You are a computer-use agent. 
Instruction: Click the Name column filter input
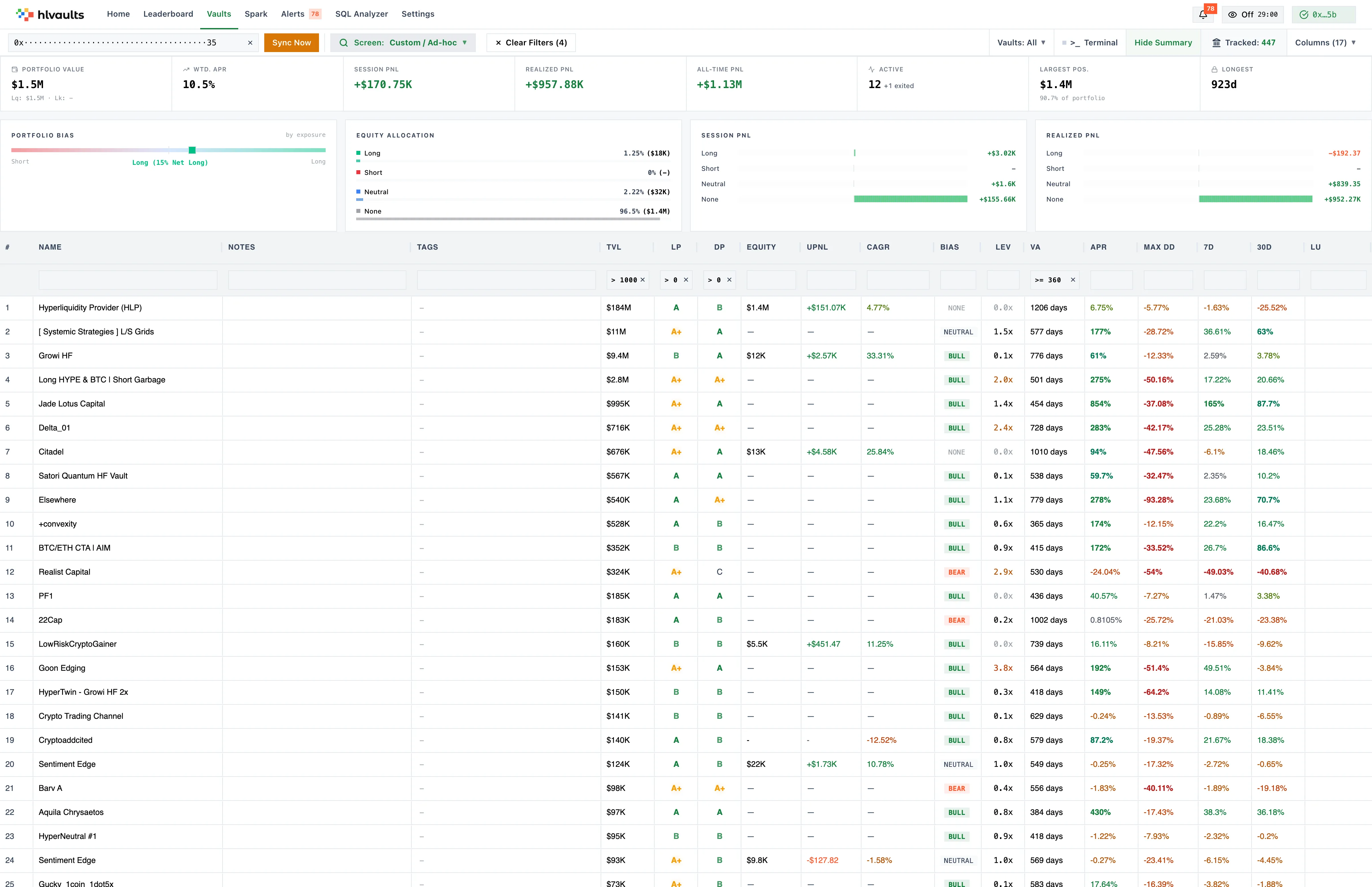(x=128, y=280)
